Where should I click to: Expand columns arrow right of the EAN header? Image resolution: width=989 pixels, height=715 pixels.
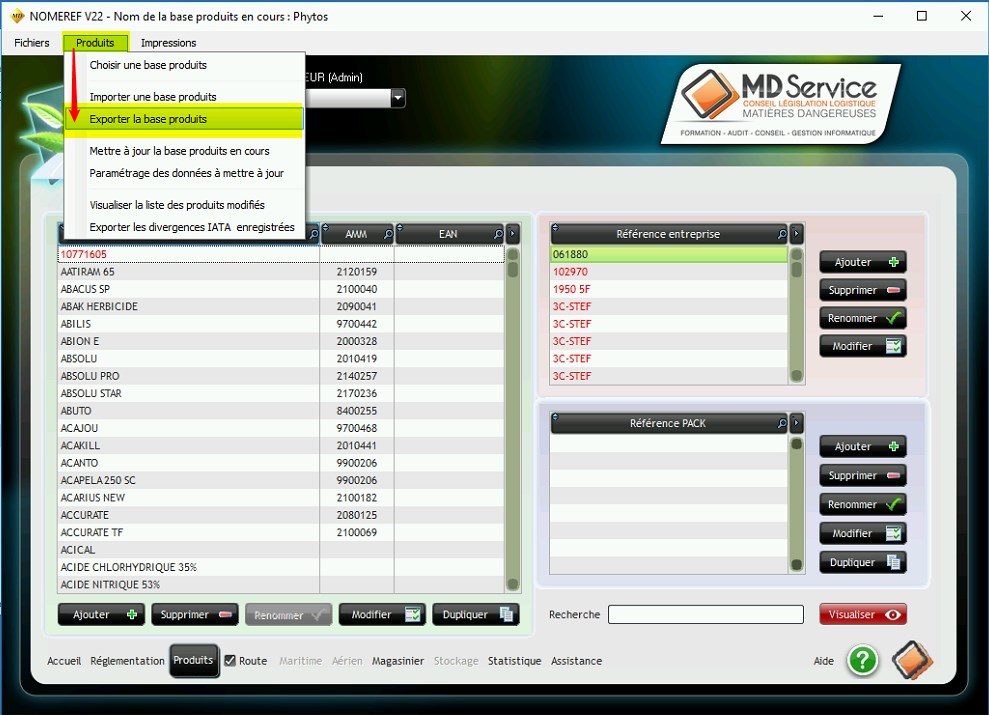tap(514, 234)
